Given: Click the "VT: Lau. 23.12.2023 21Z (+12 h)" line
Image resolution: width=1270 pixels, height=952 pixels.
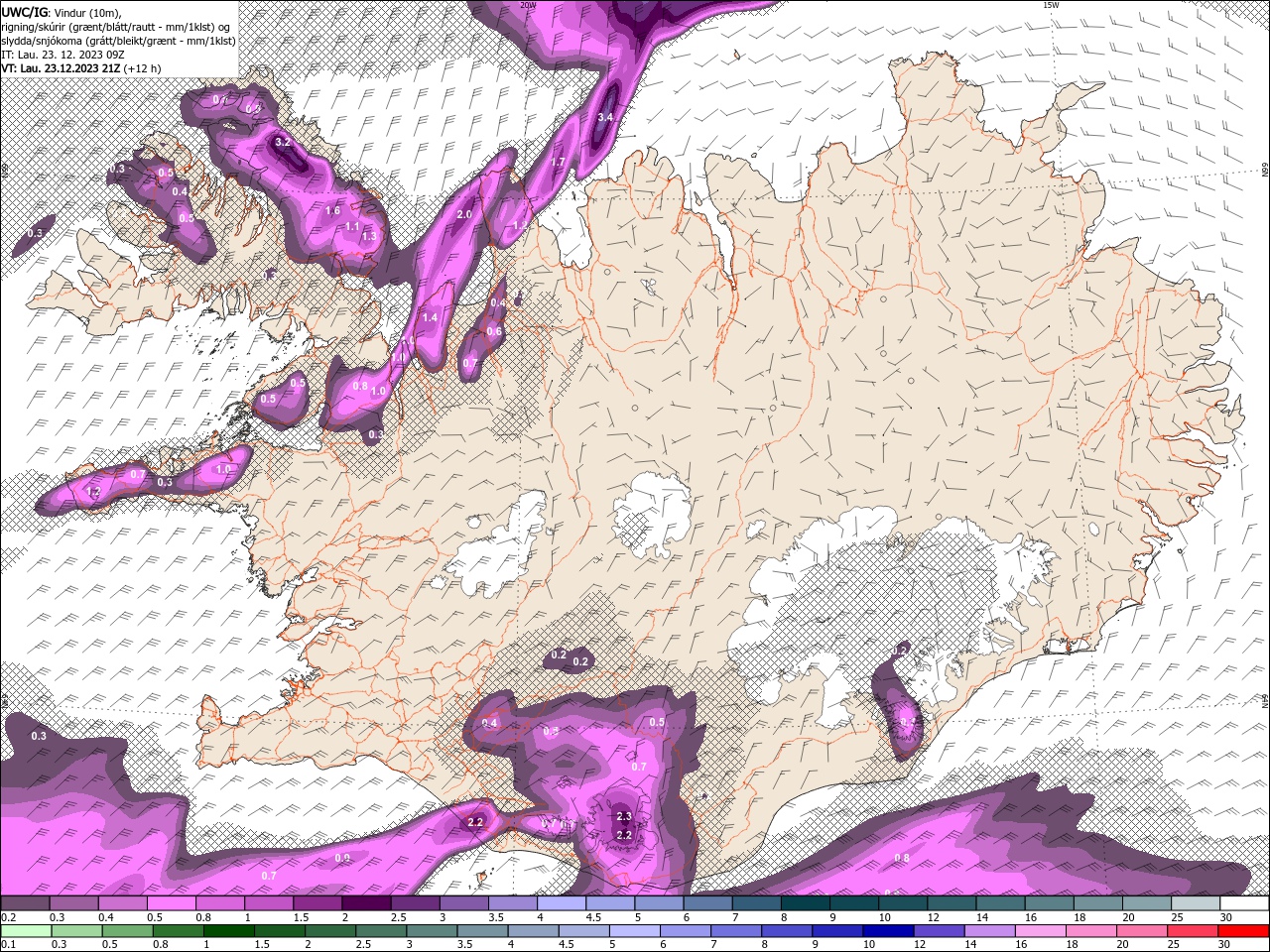Looking at the screenshot, I should coord(81,68).
